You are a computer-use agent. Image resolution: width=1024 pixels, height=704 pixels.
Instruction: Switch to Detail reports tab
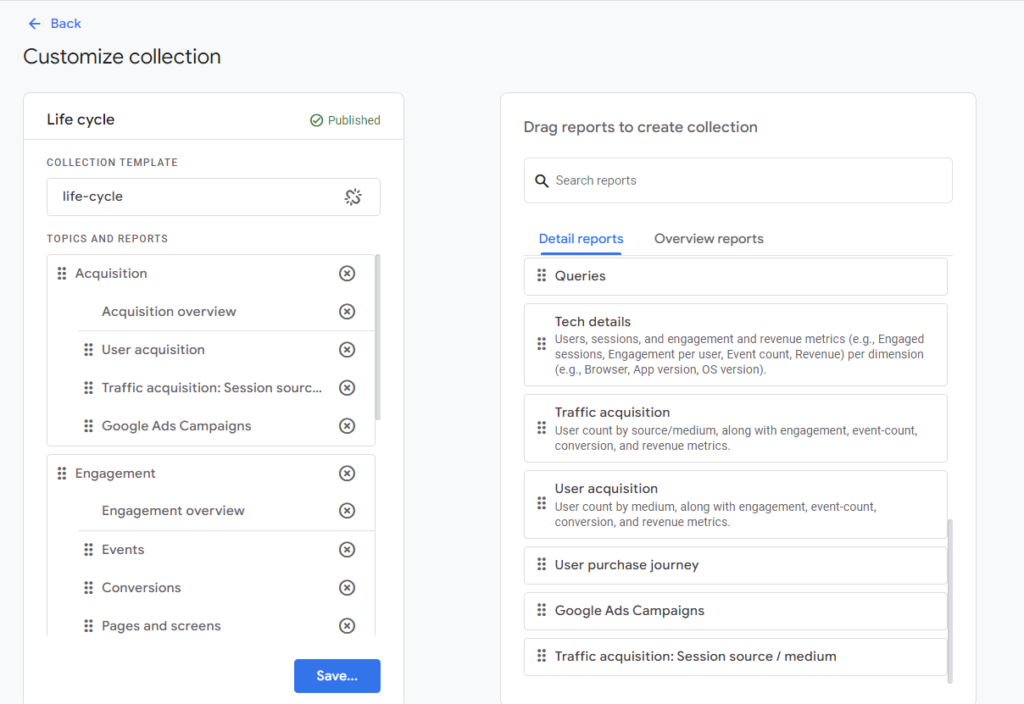coord(581,239)
